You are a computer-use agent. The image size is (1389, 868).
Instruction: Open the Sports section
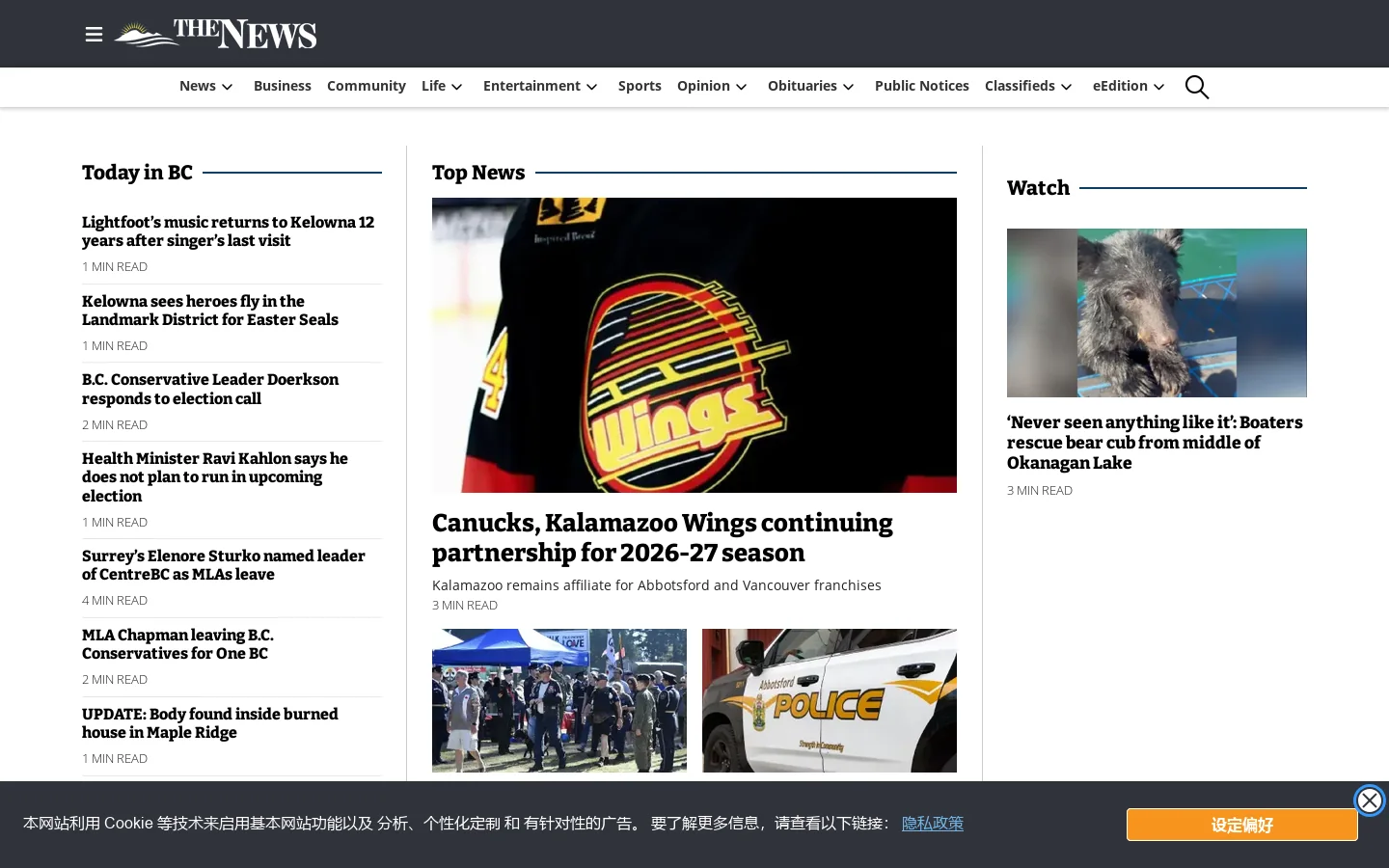(640, 86)
